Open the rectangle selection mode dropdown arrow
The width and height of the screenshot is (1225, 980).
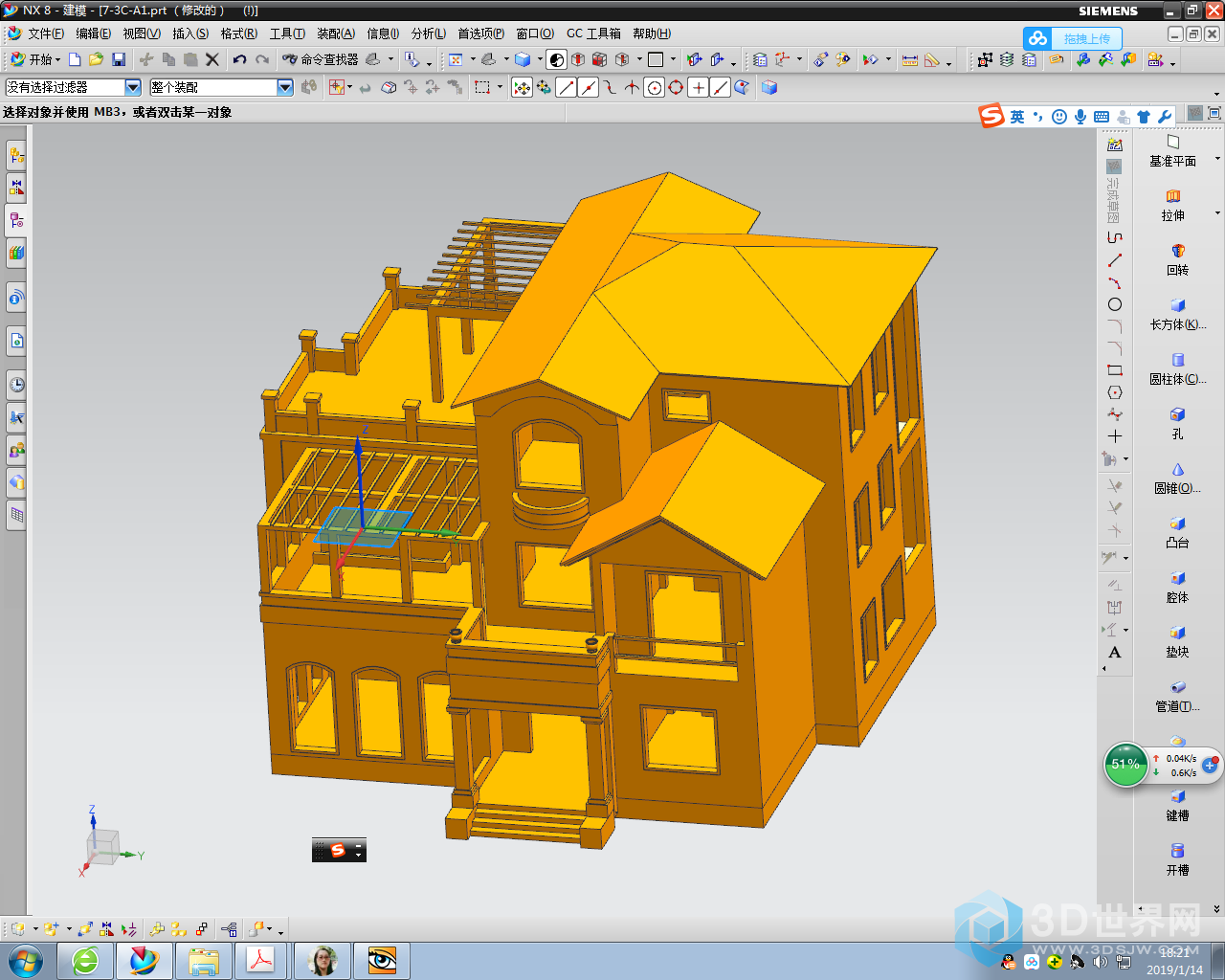(500, 88)
